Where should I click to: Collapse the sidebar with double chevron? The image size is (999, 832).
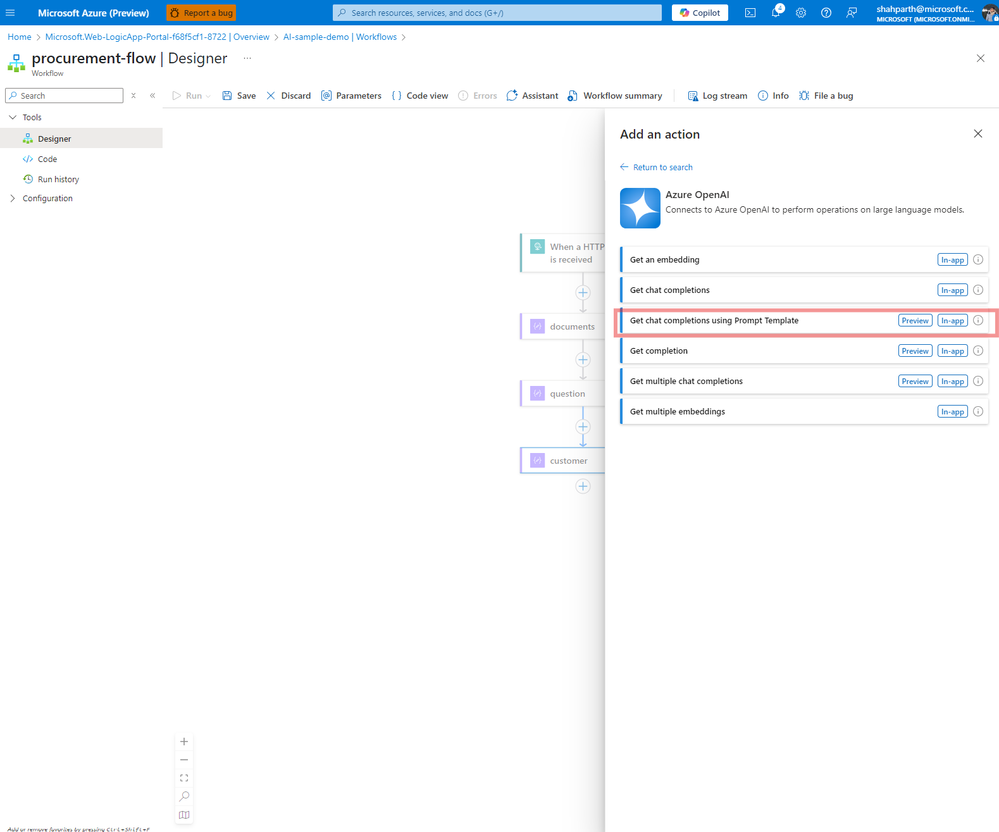coord(152,96)
